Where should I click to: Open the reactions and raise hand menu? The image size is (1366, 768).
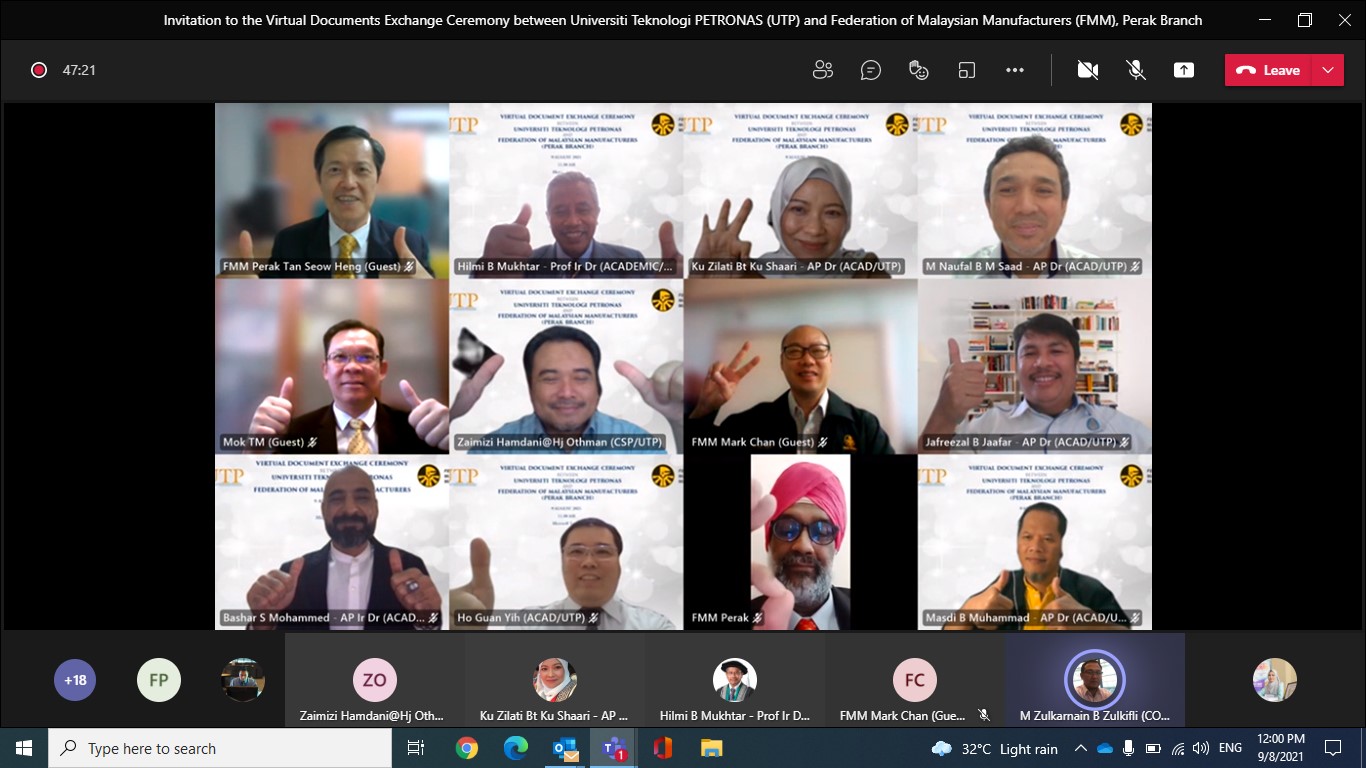click(x=919, y=70)
